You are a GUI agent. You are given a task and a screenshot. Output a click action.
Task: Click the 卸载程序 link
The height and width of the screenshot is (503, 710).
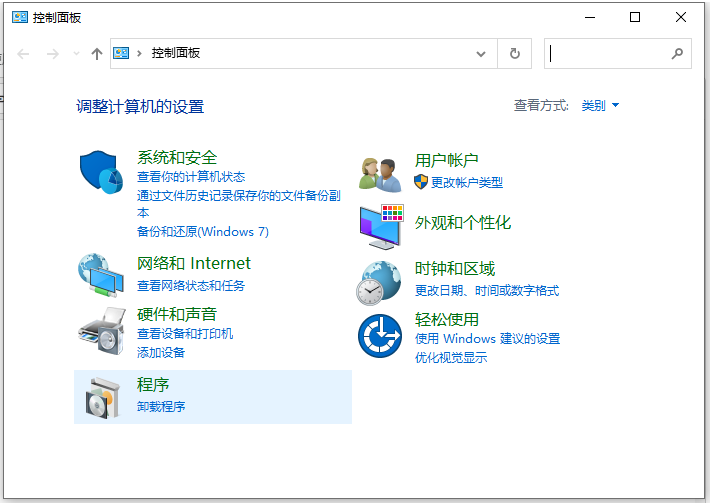[x=161, y=406]
